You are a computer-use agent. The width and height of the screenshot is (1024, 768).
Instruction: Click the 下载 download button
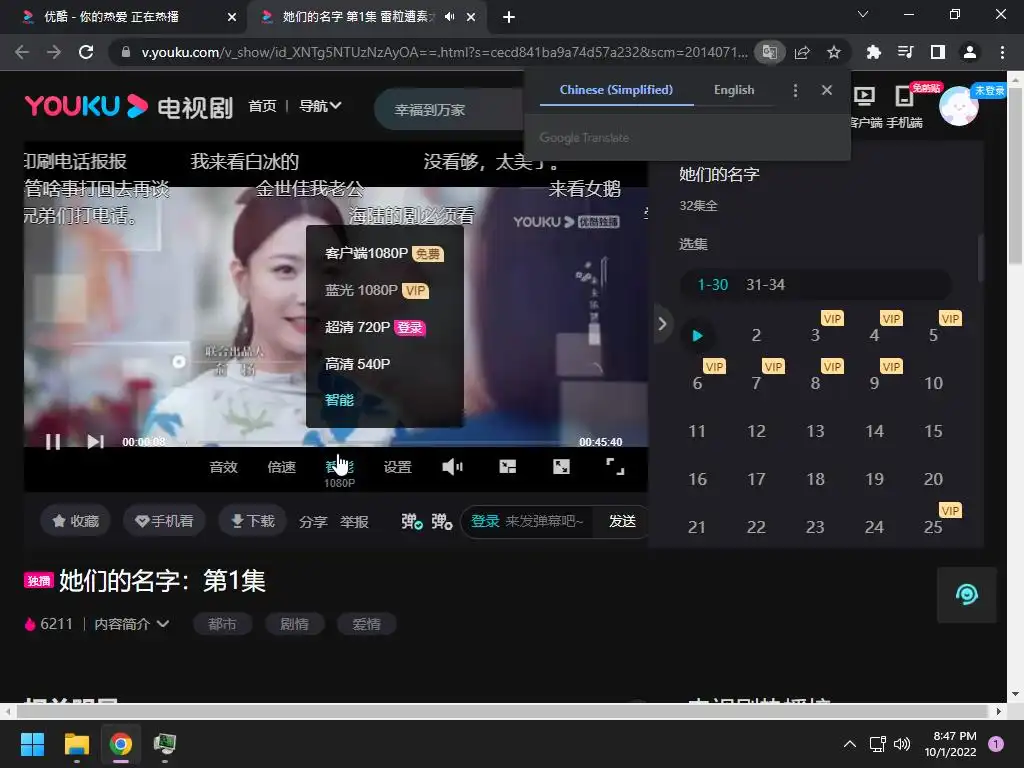click(253, 521)
